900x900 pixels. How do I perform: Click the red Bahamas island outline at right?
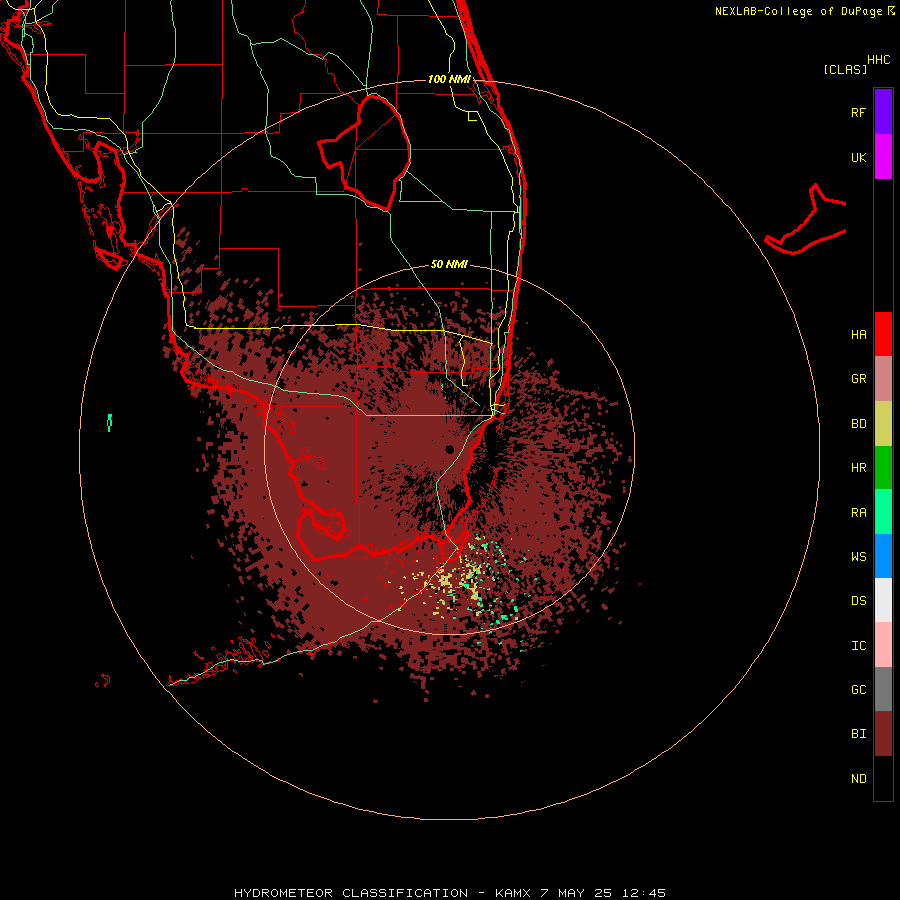pos(806,221)
